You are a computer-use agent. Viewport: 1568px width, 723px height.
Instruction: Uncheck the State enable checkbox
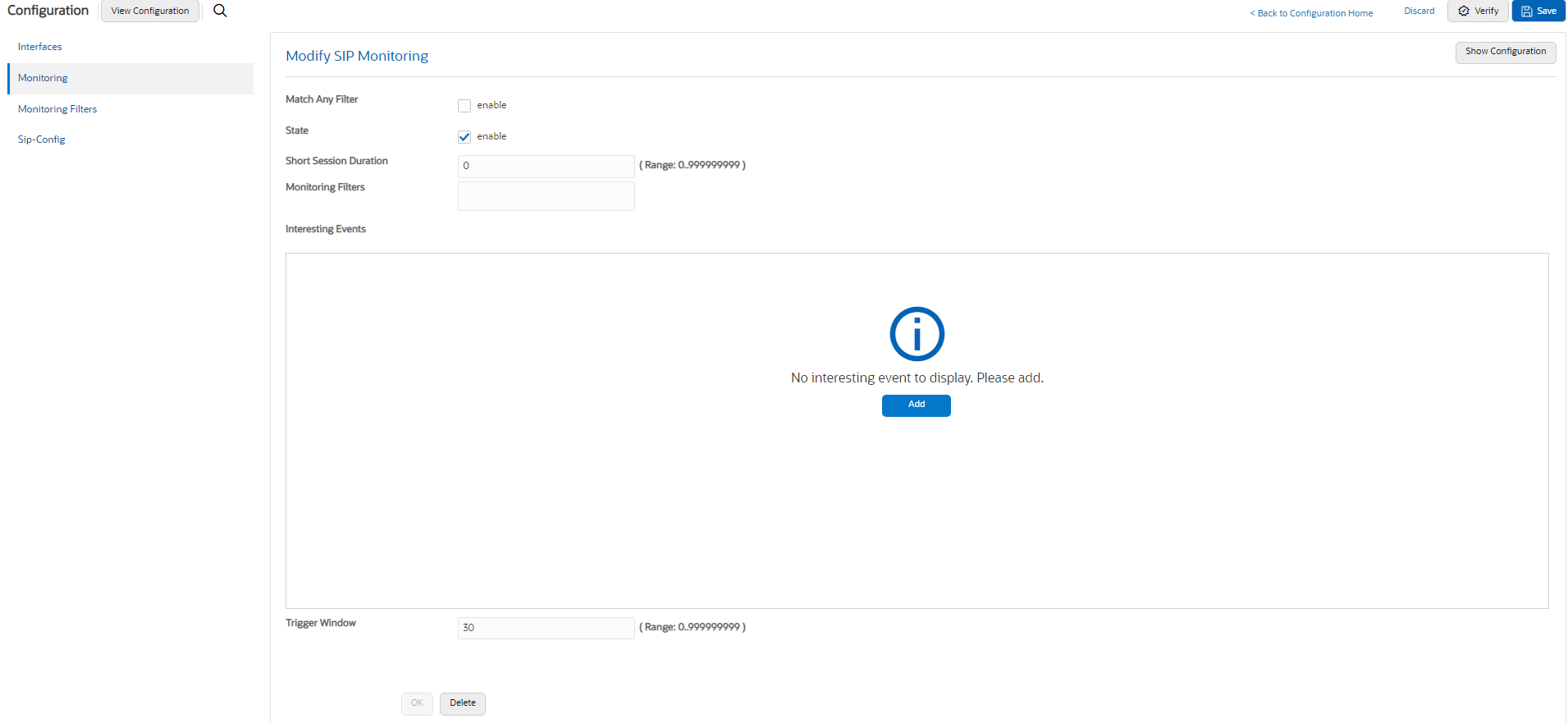[464, 137]
